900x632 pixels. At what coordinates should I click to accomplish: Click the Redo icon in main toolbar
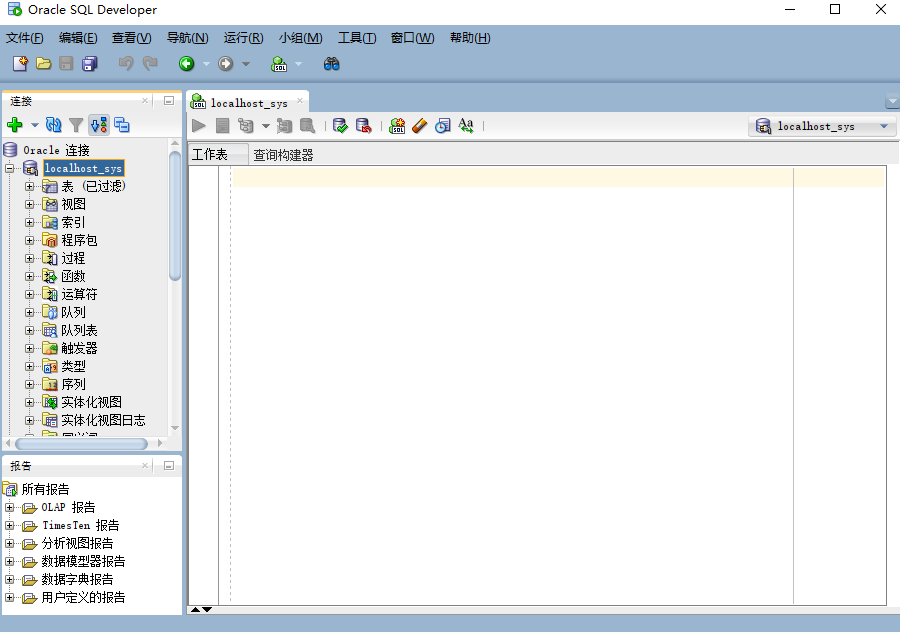[x=150, y=64]
